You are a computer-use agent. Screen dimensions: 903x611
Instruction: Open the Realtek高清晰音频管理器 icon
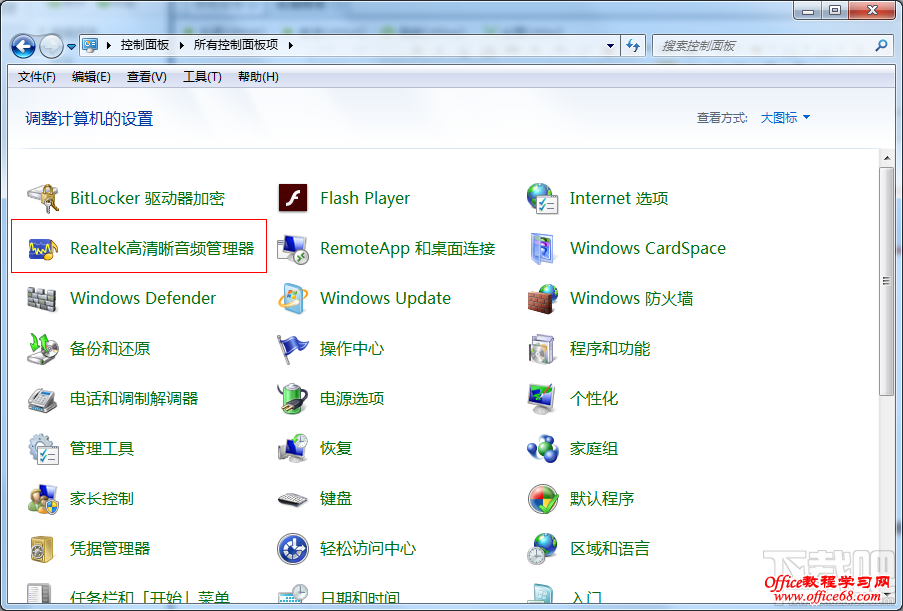click(x=43, y=248)
